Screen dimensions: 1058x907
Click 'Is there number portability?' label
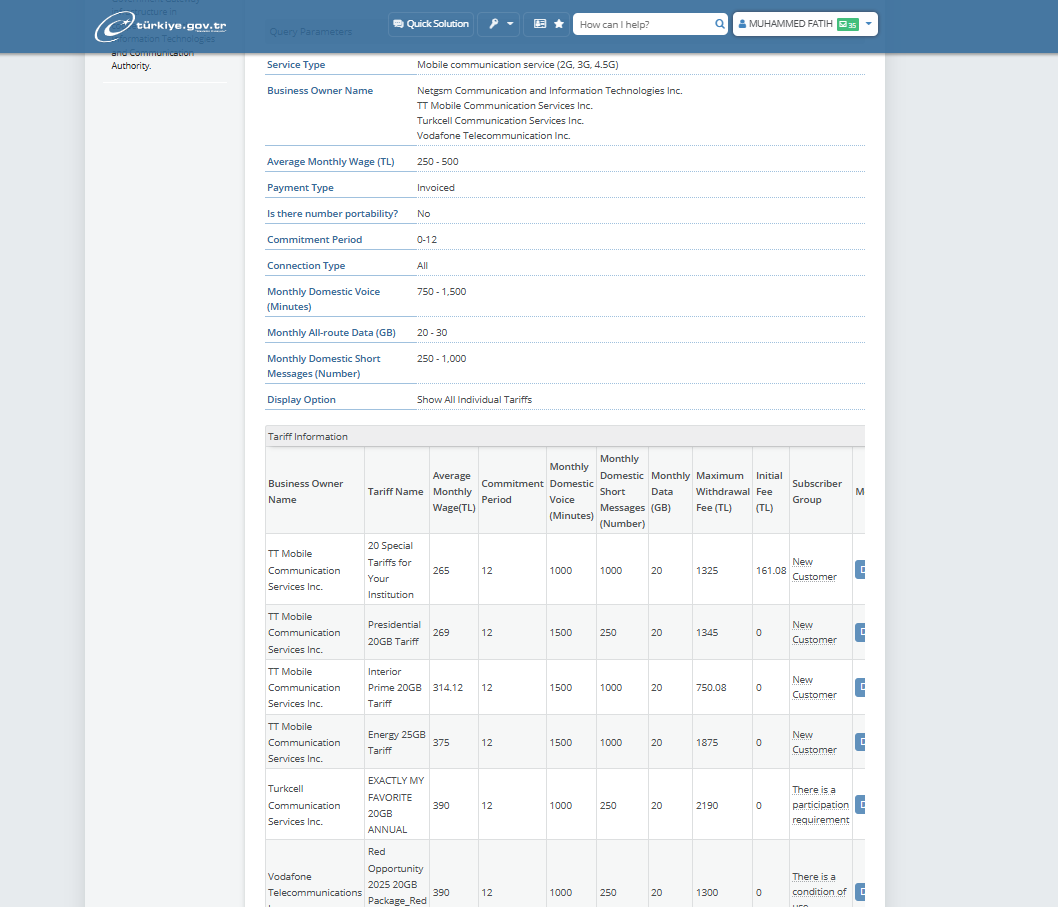[x=333, y=213]
